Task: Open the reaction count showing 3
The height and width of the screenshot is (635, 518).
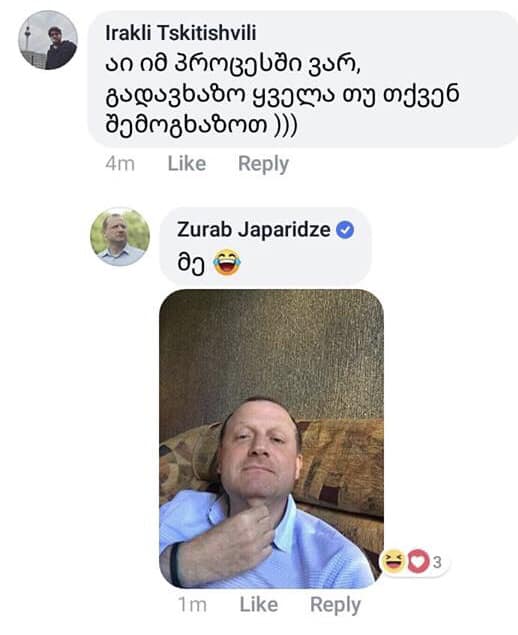Action: 437,562
